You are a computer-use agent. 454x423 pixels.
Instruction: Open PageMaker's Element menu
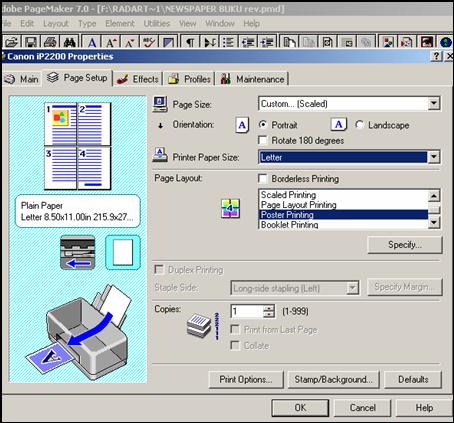point(120,24)
